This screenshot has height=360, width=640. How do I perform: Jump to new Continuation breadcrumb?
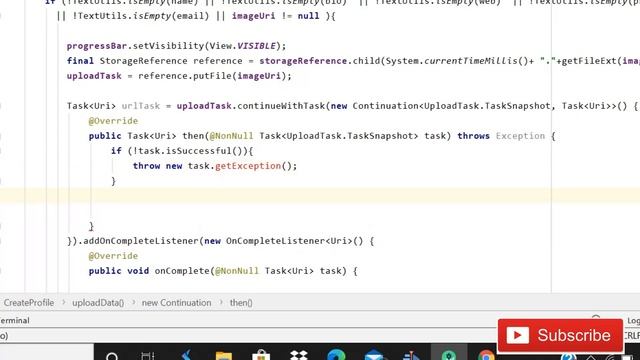click(176, 303)
